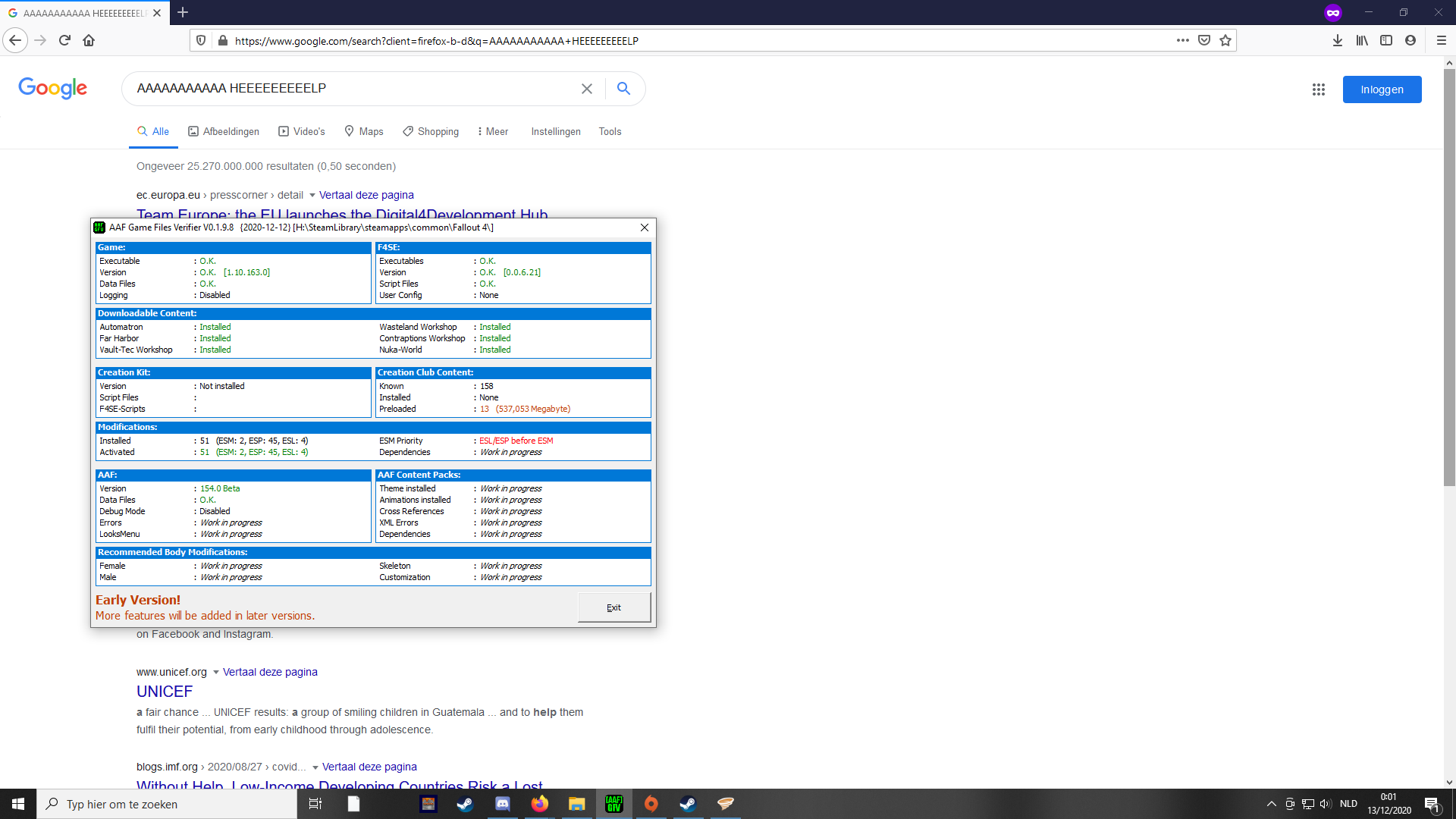Viewport: 1456px width, 819px height.
Task: Switch to Firefox on the taskbar
Action: point(540,804)
